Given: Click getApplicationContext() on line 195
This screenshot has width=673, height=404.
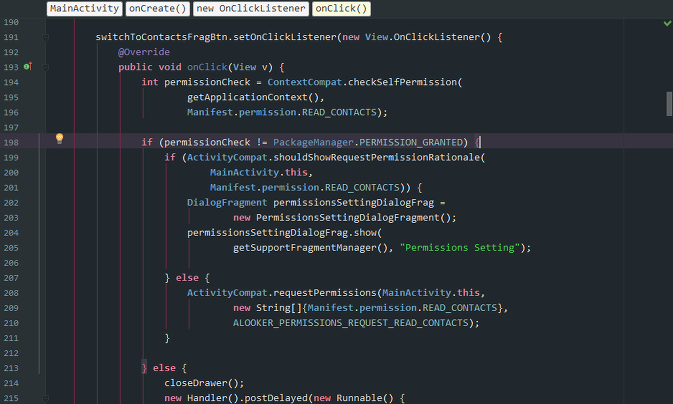Looking at the screenshot, I should 253,97.
